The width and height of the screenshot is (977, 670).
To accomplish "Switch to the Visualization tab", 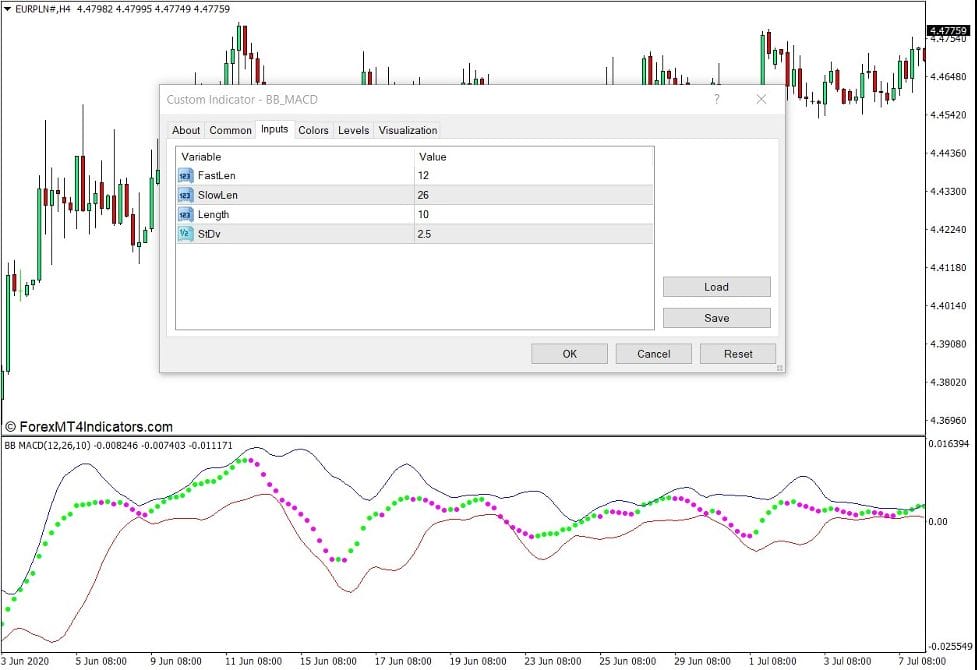I will click(407, 130).
